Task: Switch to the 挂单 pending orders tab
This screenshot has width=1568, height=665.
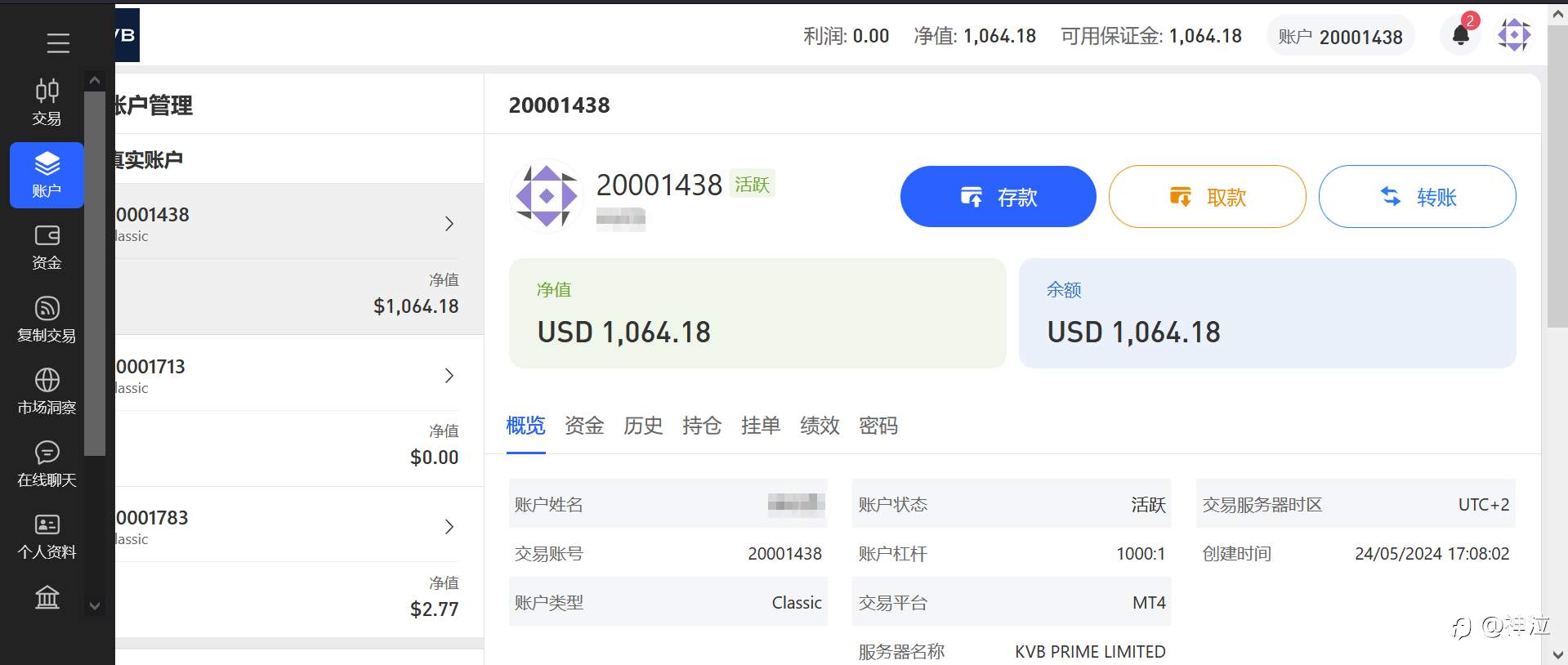Action: coord(761,426)
